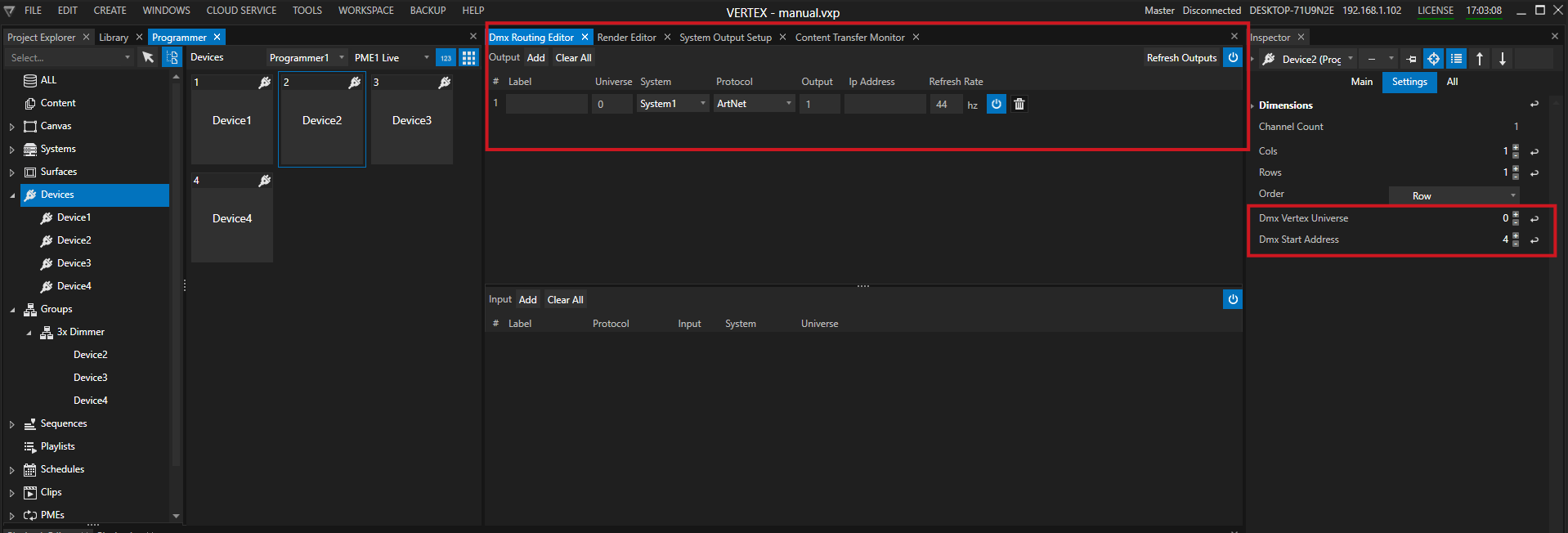
Task: Click the plug icon on Device1 tile
Action: click(264, 83)
